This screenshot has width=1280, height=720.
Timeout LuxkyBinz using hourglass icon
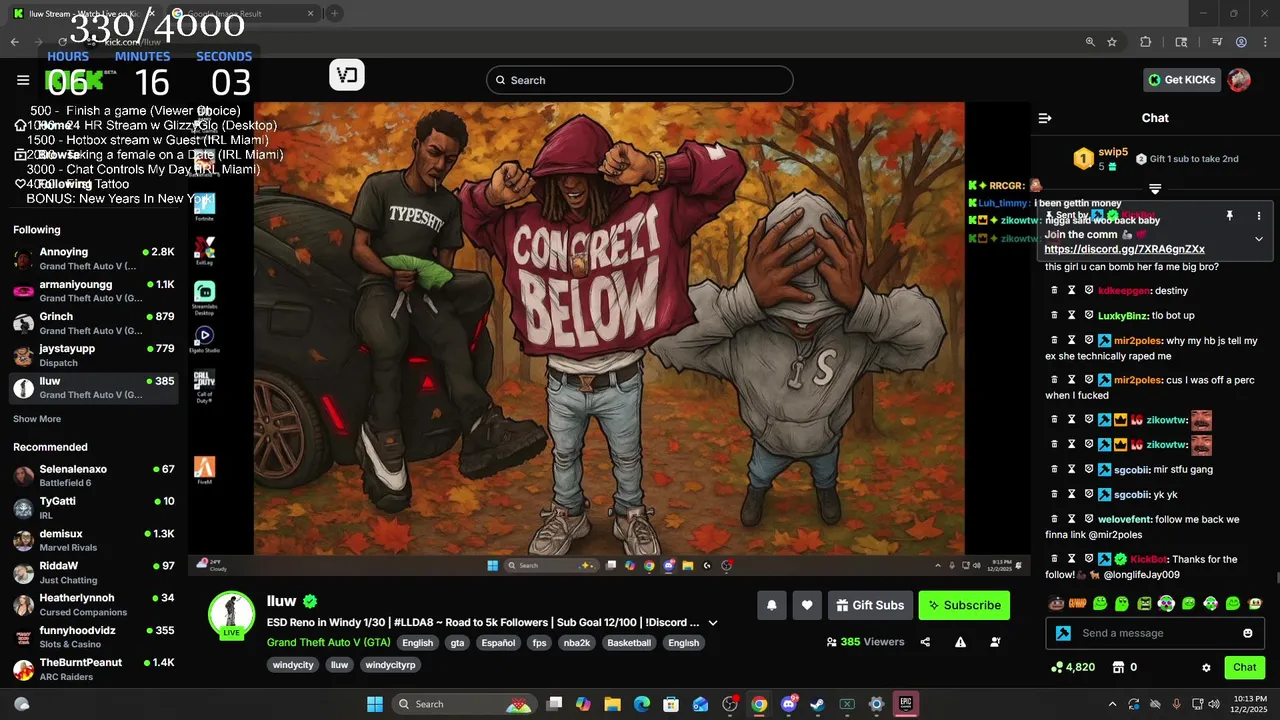click(x=1071, y=315)
